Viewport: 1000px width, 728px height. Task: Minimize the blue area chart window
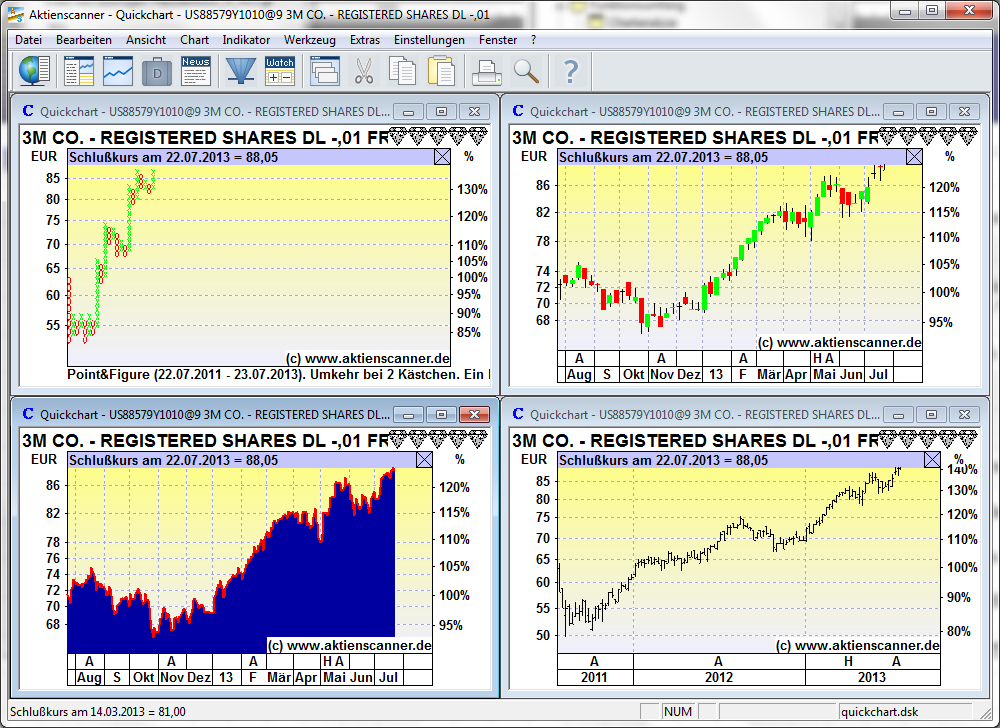tap(409, 414)
